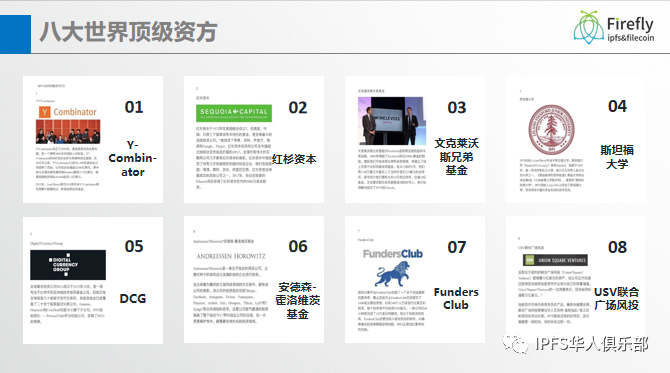Screen dimensions: 670x373
Task: Click the Funders Club label text
Action: [x=456, y=298]
